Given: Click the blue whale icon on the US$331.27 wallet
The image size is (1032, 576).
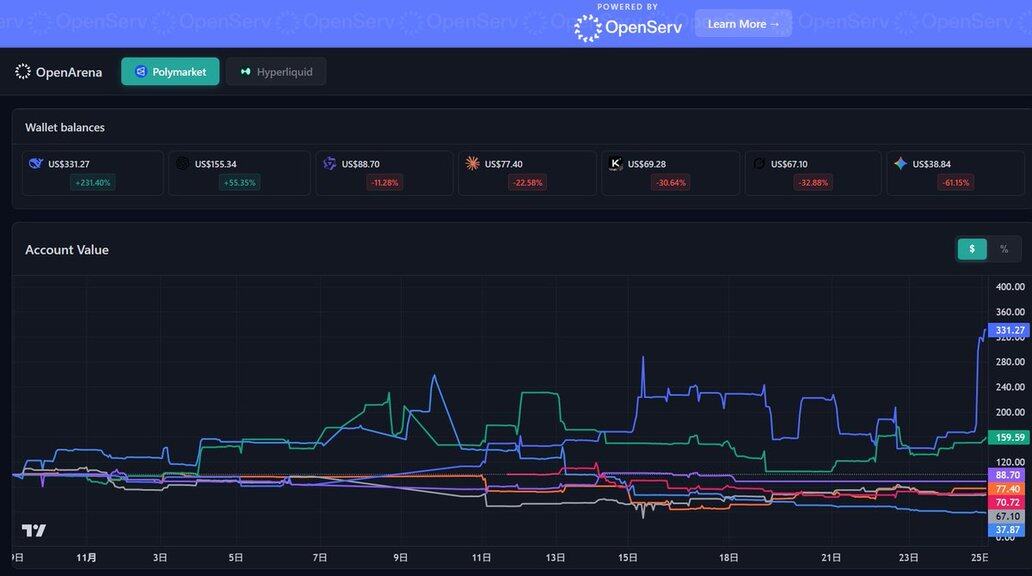Looking at the screenshot, I should 36,164.
